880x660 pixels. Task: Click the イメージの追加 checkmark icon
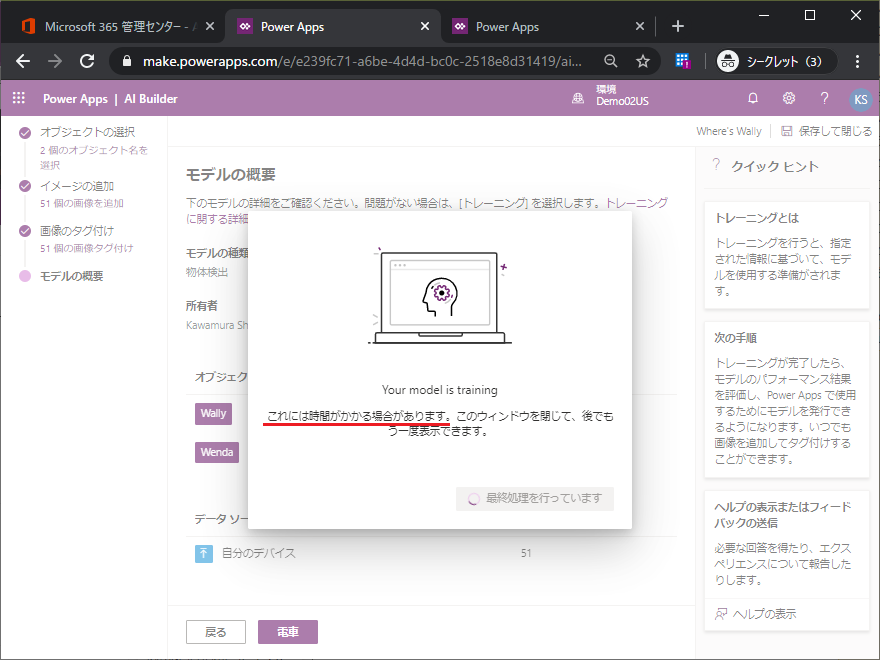click(25, 186)
